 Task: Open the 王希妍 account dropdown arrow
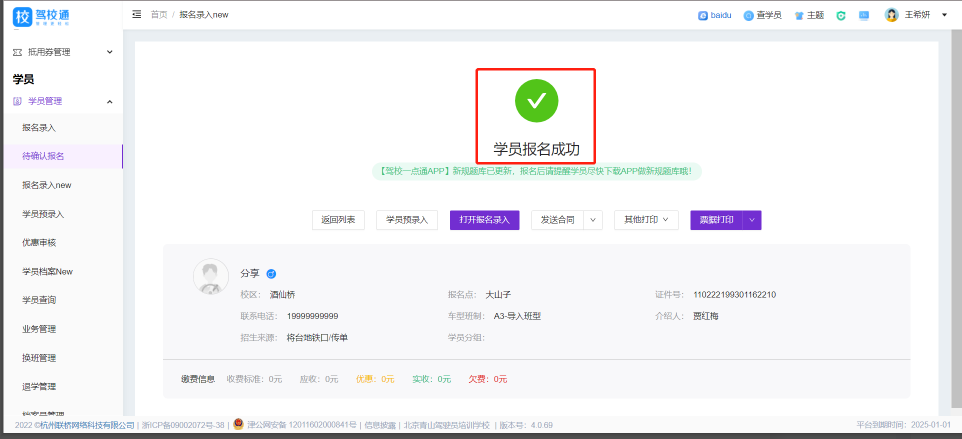[944, 15]
